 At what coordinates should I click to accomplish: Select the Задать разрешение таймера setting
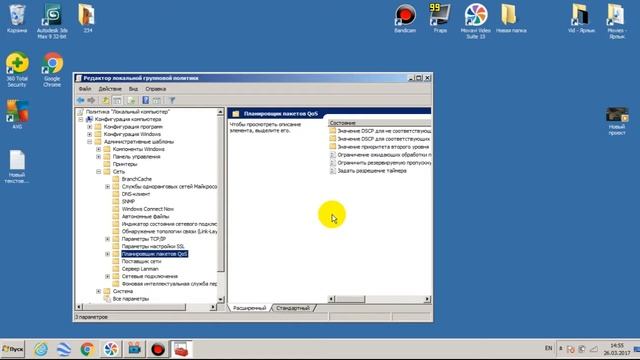coord(371,171)
